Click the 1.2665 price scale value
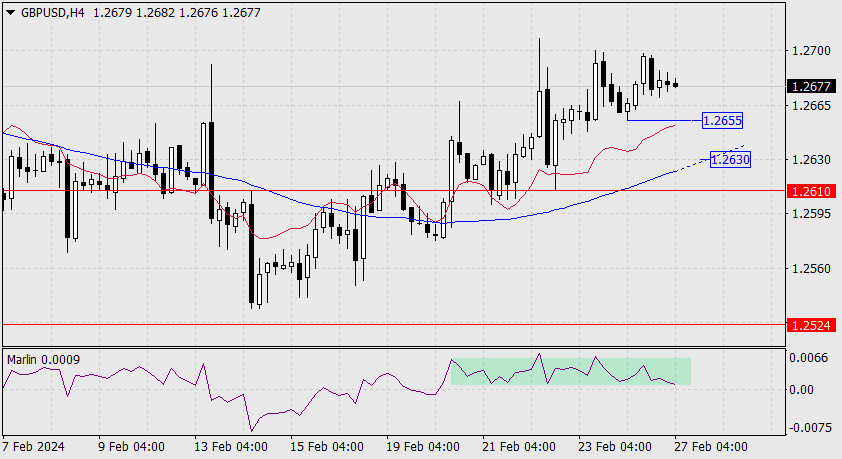Viewport: 842px width, 459px height. click(811, 105)
